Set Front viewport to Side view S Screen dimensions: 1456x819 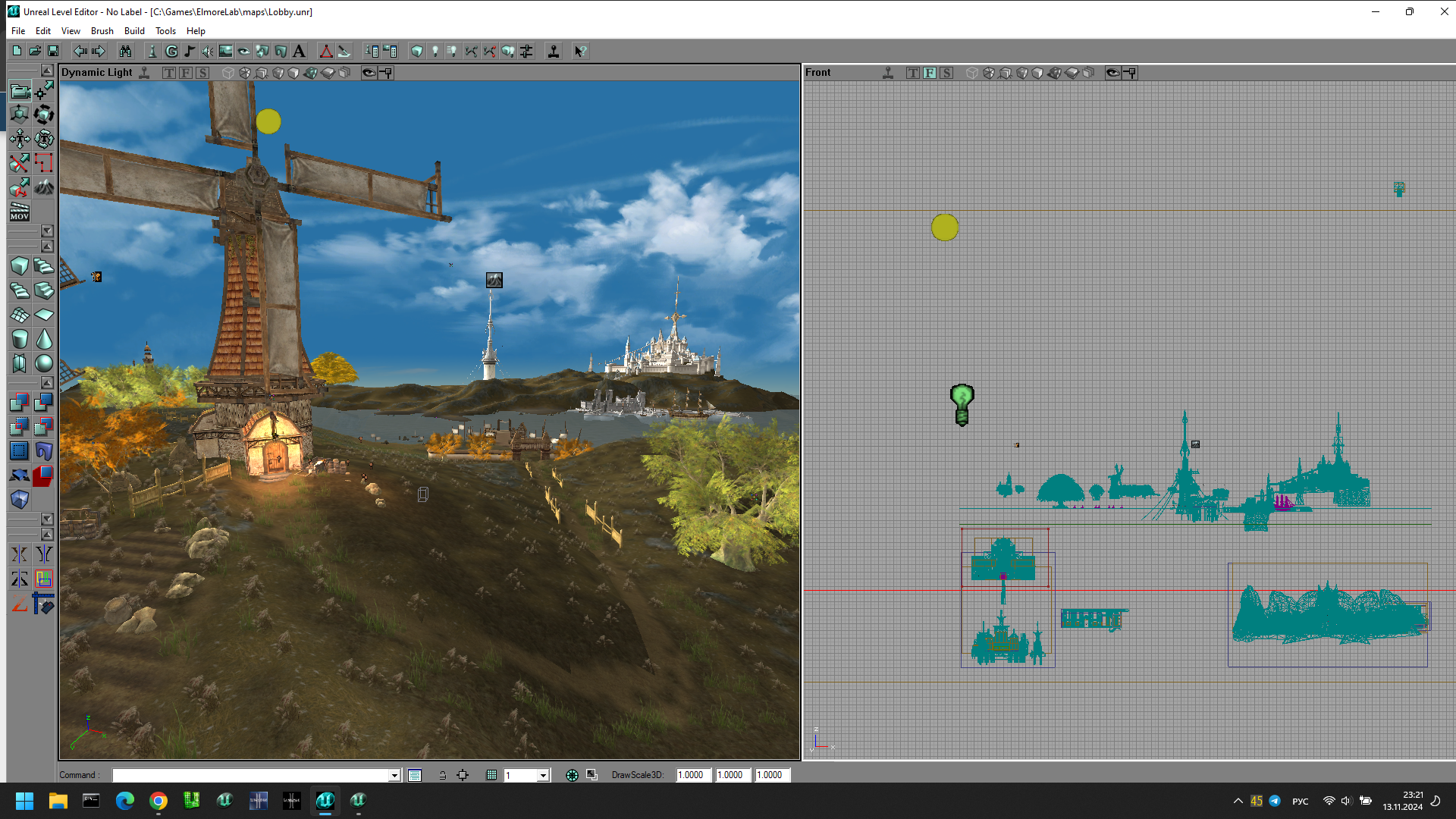pyautogui.click(x=946, y=73)
